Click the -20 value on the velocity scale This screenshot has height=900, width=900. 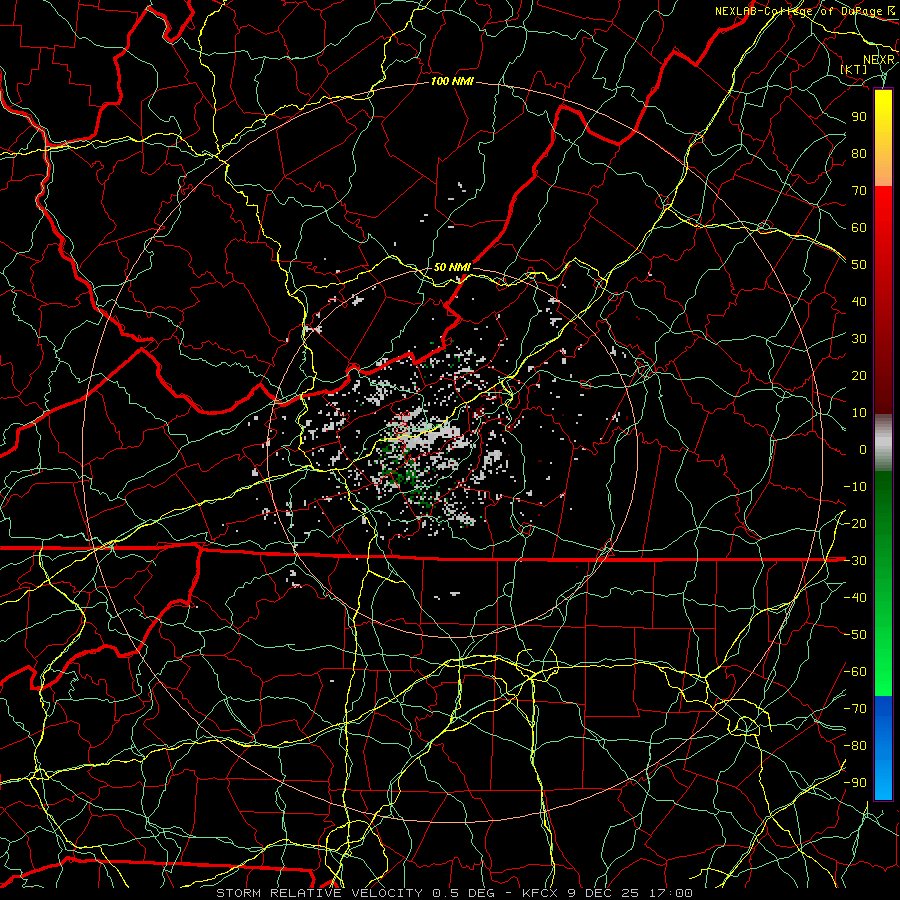coord(855,524)
